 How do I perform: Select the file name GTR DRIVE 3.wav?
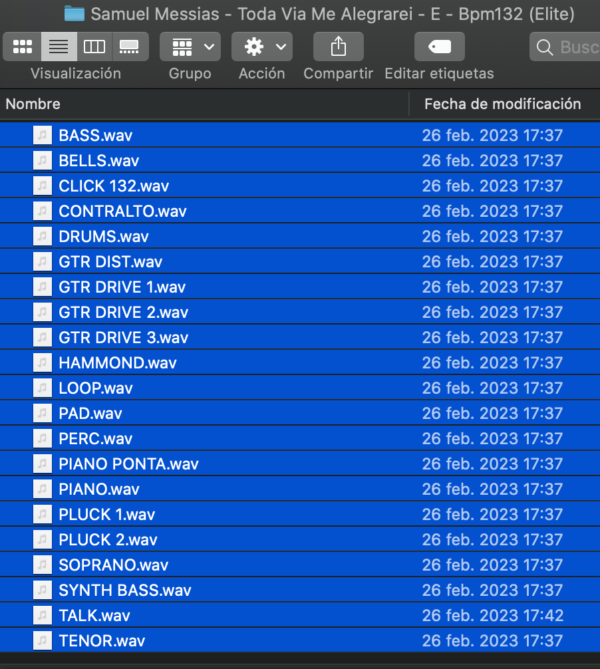click(124, 337)
